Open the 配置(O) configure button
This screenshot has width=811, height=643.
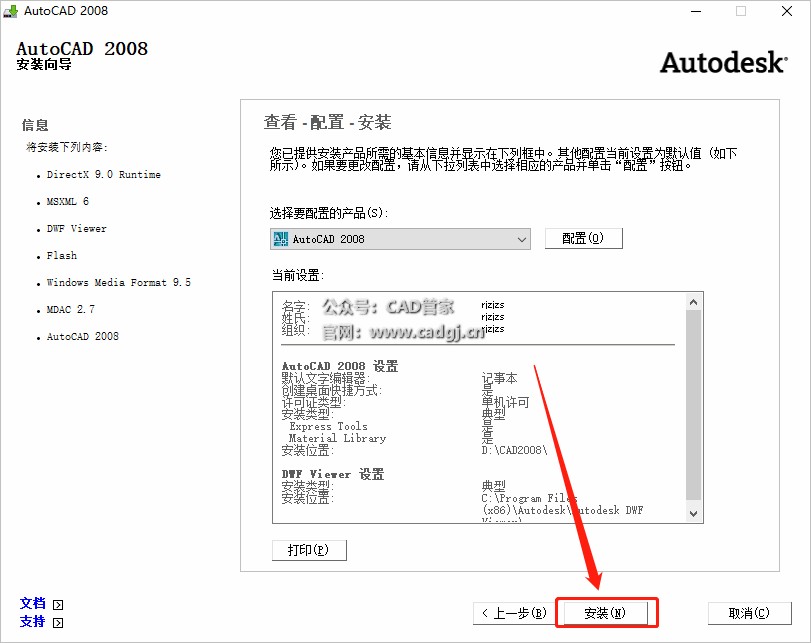[x=583, y=238]
